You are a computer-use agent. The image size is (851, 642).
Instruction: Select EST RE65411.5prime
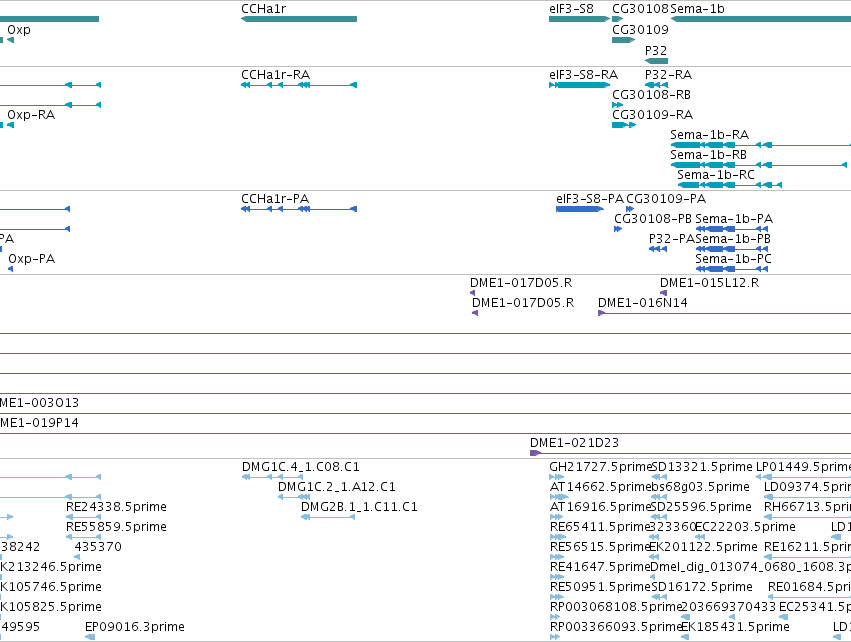tap(557, 537)
